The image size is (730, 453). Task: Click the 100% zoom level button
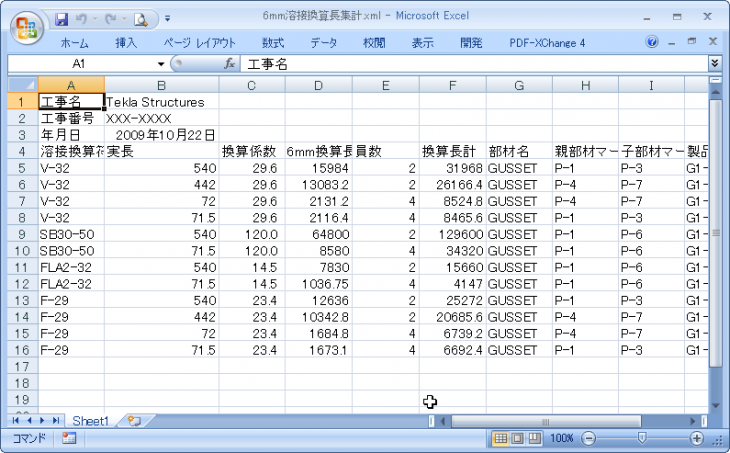(x=562, y=438)
